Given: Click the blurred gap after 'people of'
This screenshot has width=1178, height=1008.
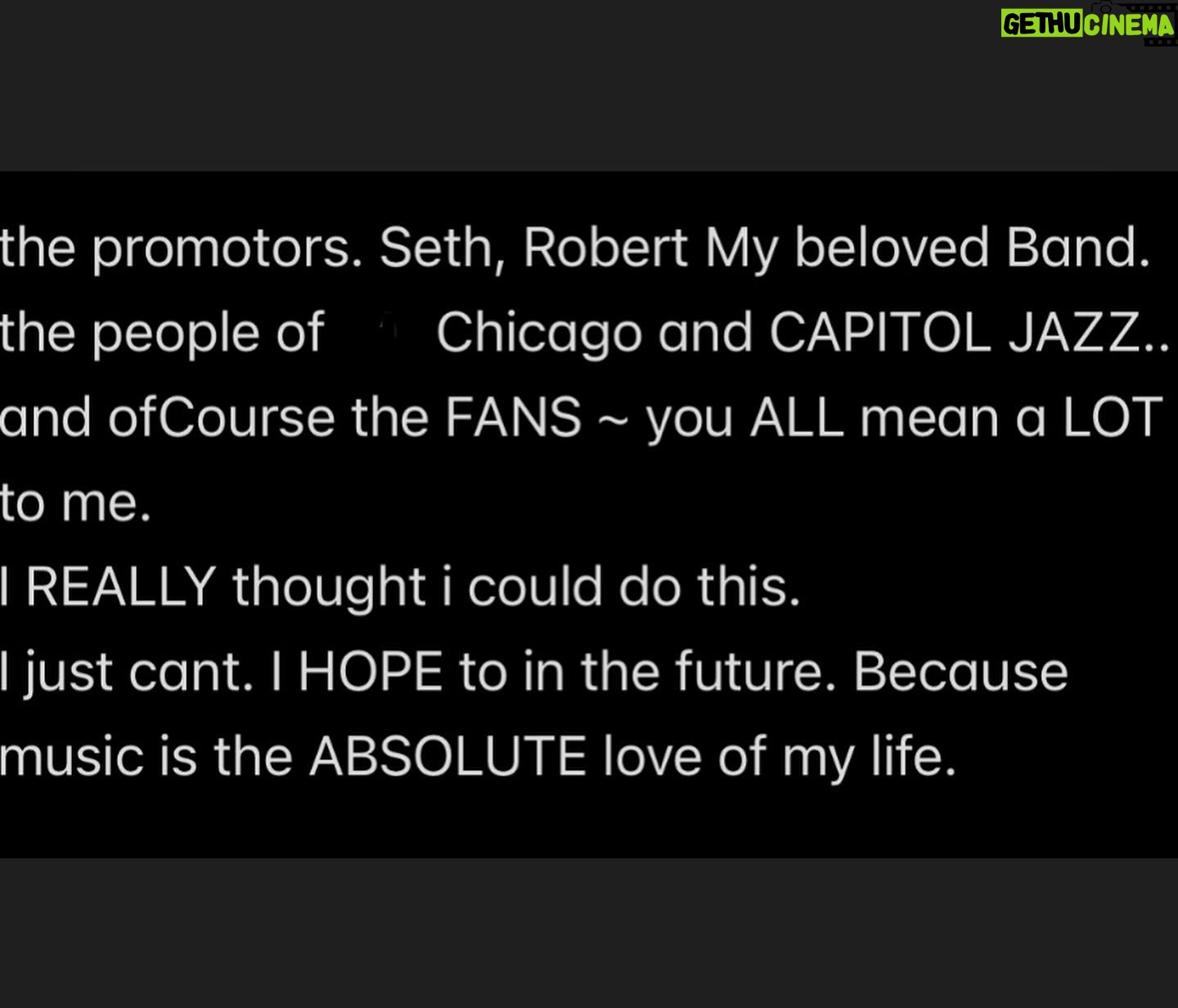Looking at the screenshot, I should click(x=380, y=334).
